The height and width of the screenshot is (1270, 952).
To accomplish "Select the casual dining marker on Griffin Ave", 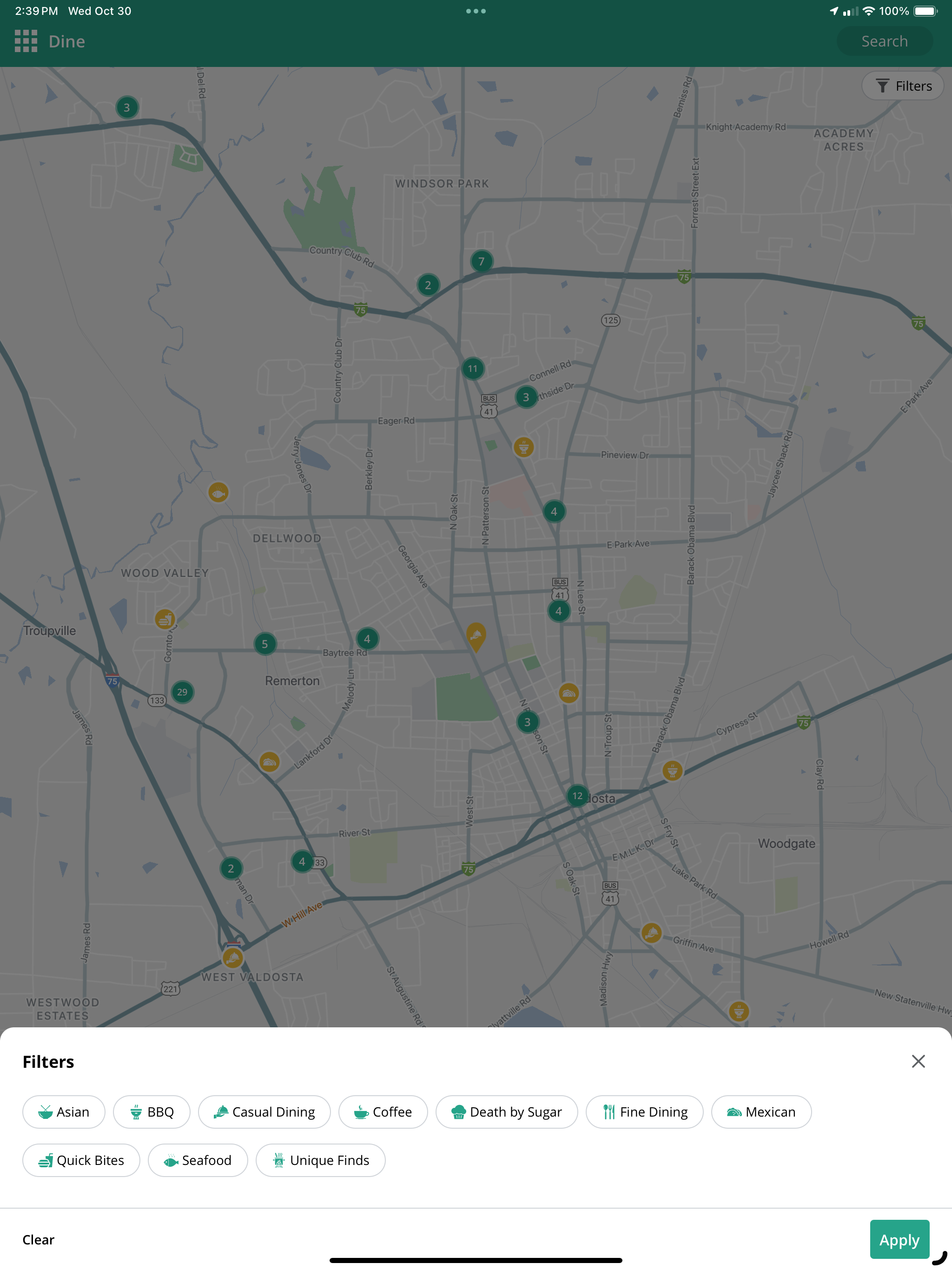I will coord(651,933).
